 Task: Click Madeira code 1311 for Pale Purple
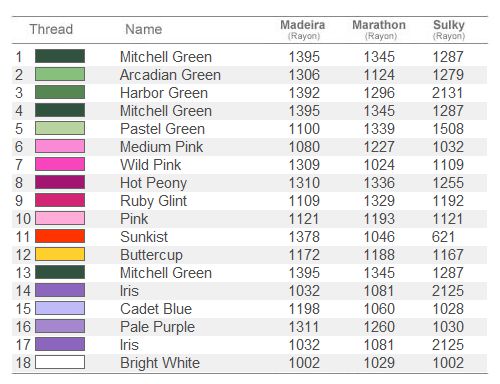pyautogui.click(x=304, y=327)
